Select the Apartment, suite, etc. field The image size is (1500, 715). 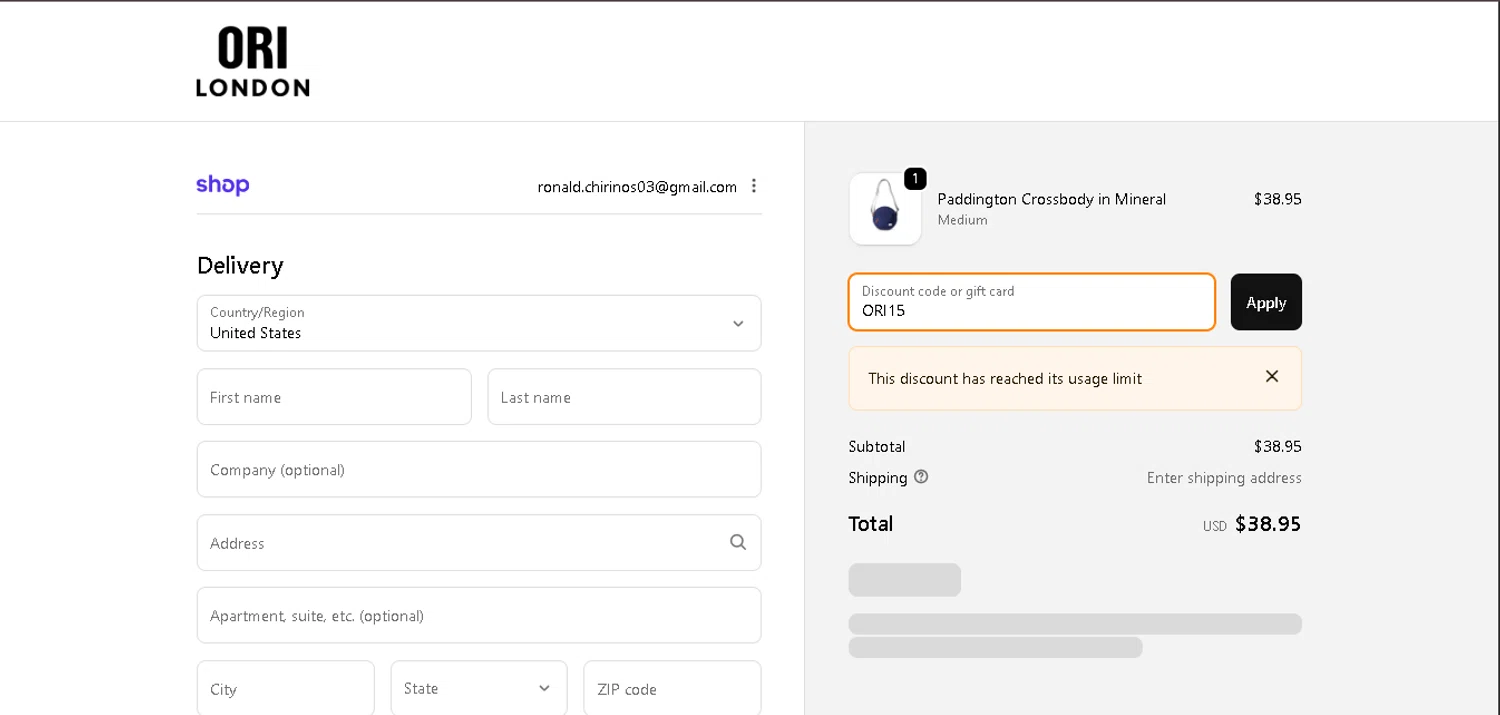(479, 615)
